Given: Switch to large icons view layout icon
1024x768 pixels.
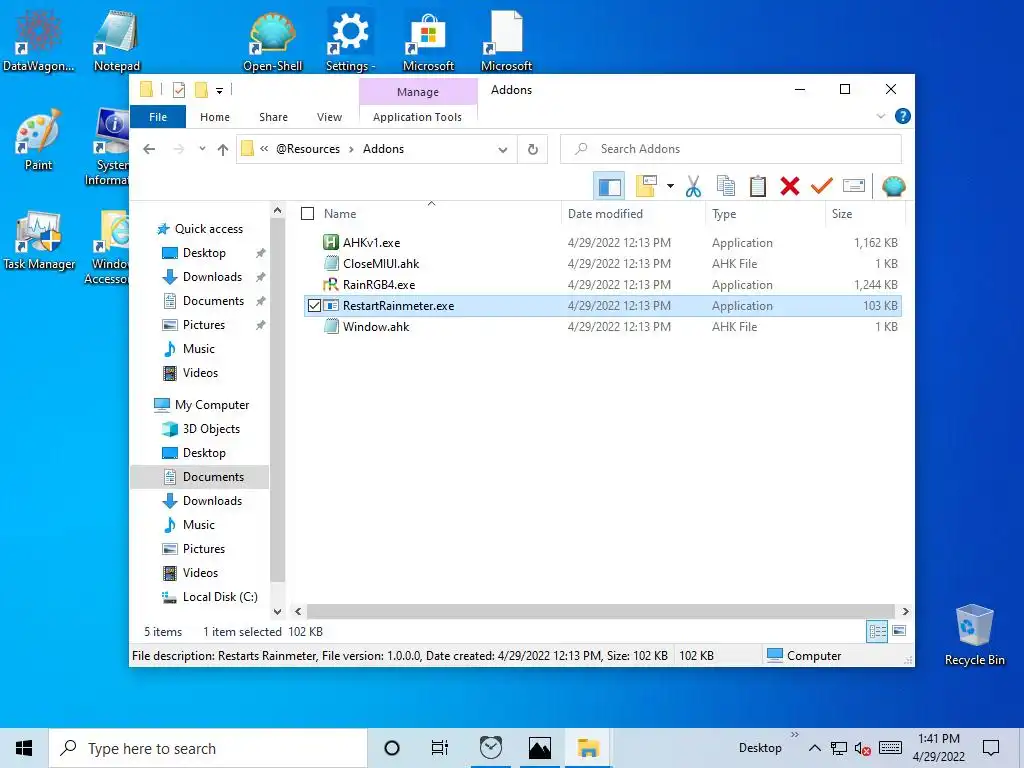Looking at the screenshot, I should 899,631.
